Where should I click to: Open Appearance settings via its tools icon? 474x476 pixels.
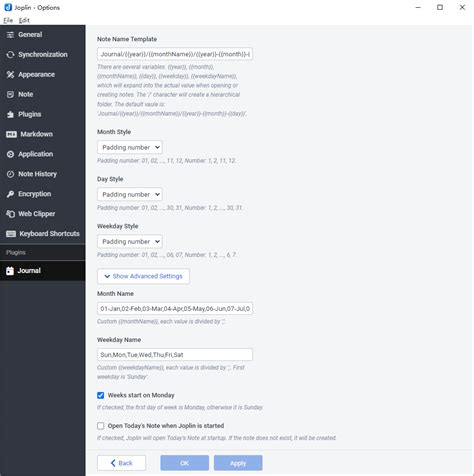point(10,75)
